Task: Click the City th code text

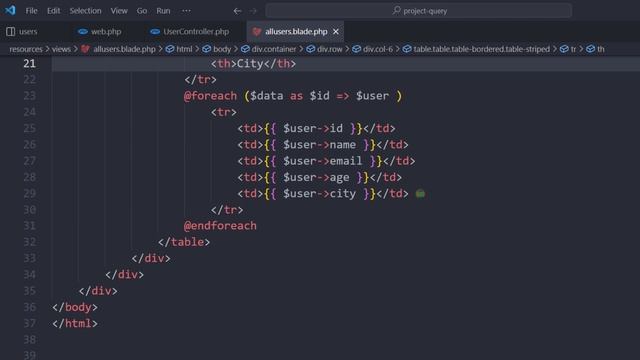Action: (253, 64)
